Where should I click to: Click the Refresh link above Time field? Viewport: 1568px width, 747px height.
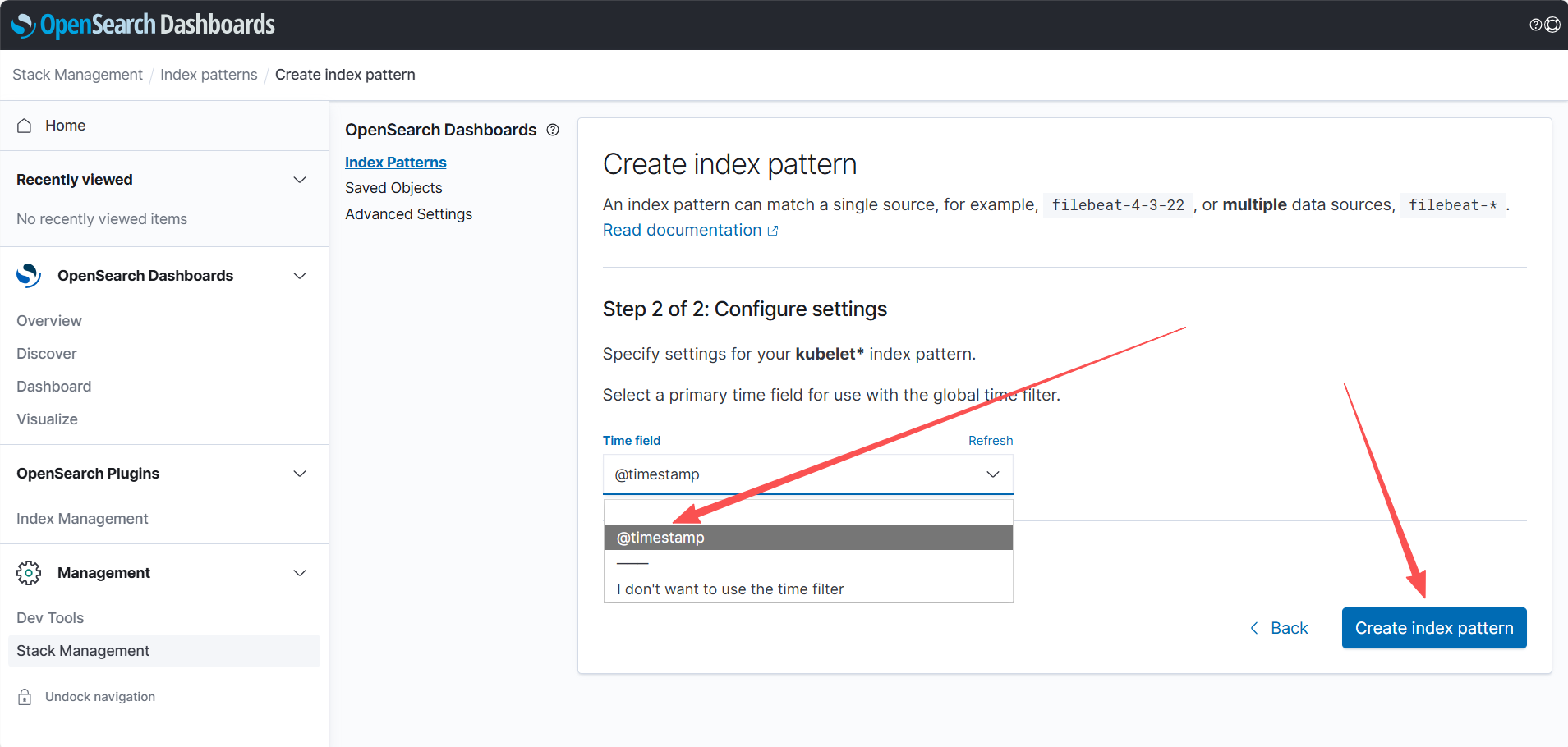pos(990,441)
